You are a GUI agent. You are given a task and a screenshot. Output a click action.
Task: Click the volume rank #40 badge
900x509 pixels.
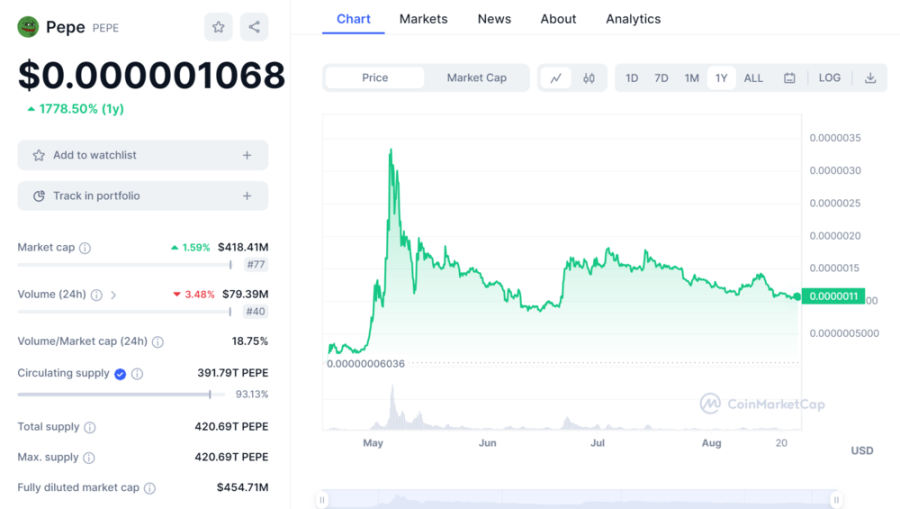click(x=256, y=312)
